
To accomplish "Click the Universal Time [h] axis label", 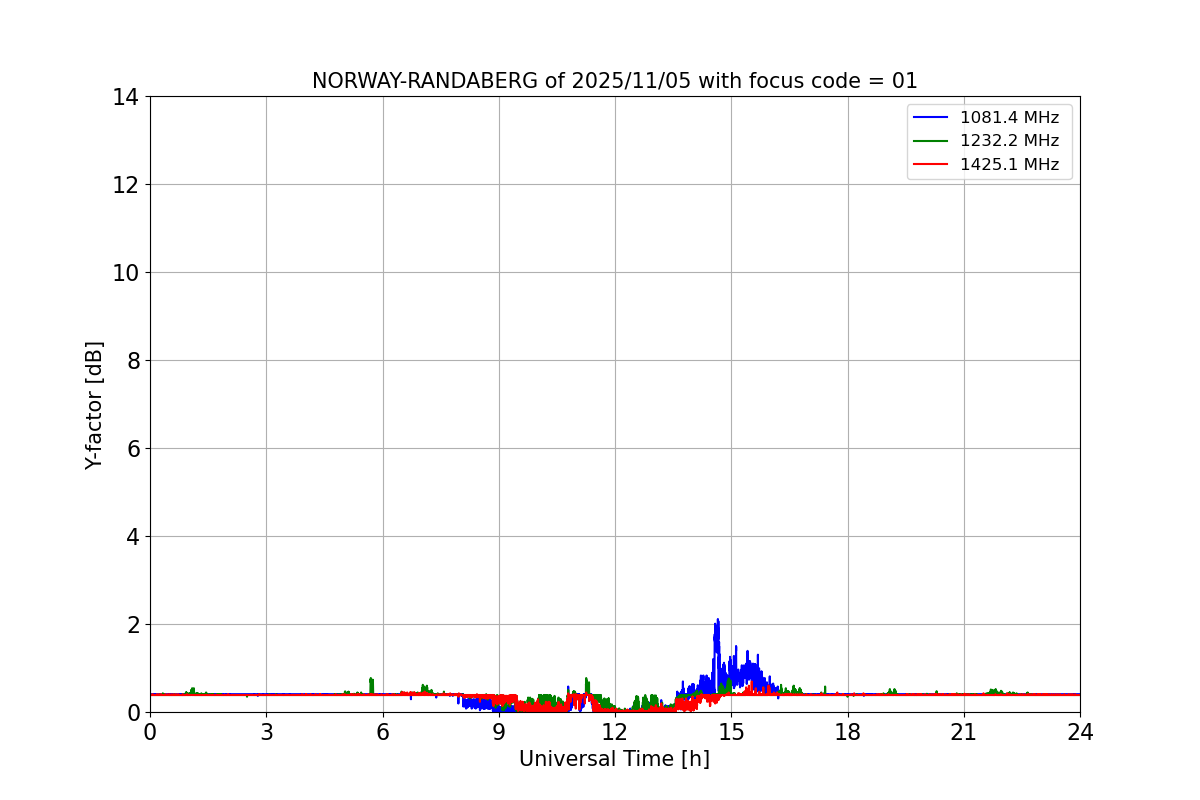I will tap(614, 760).
